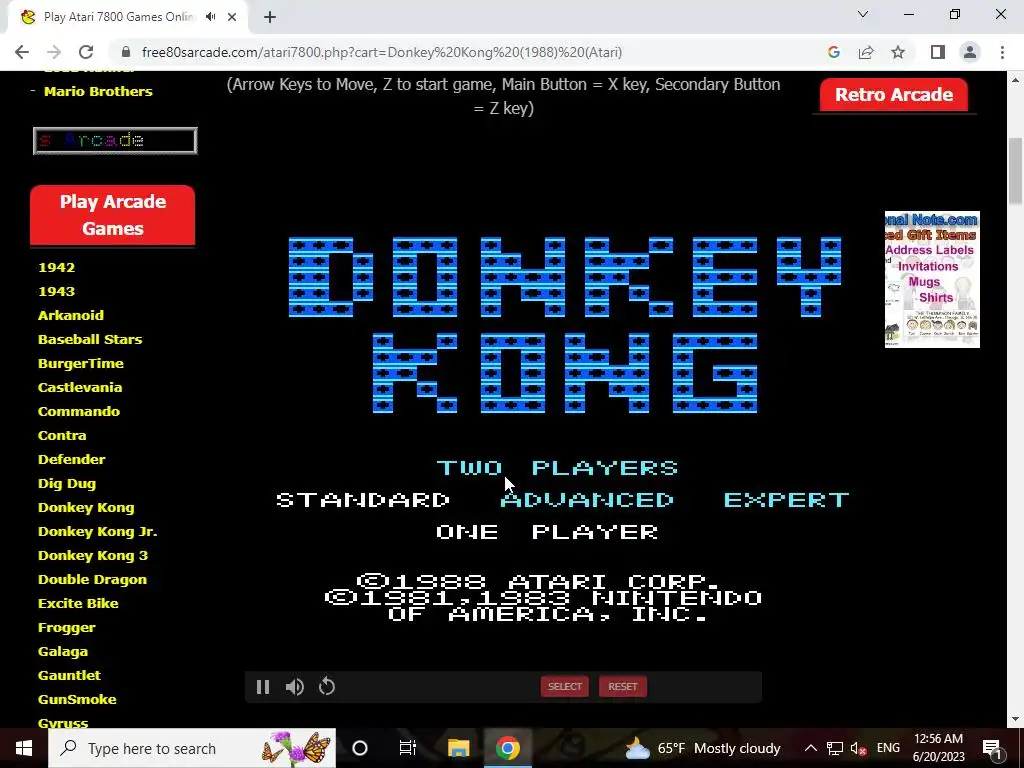
Task: Expand the tab search chevron
Action: 863,14
